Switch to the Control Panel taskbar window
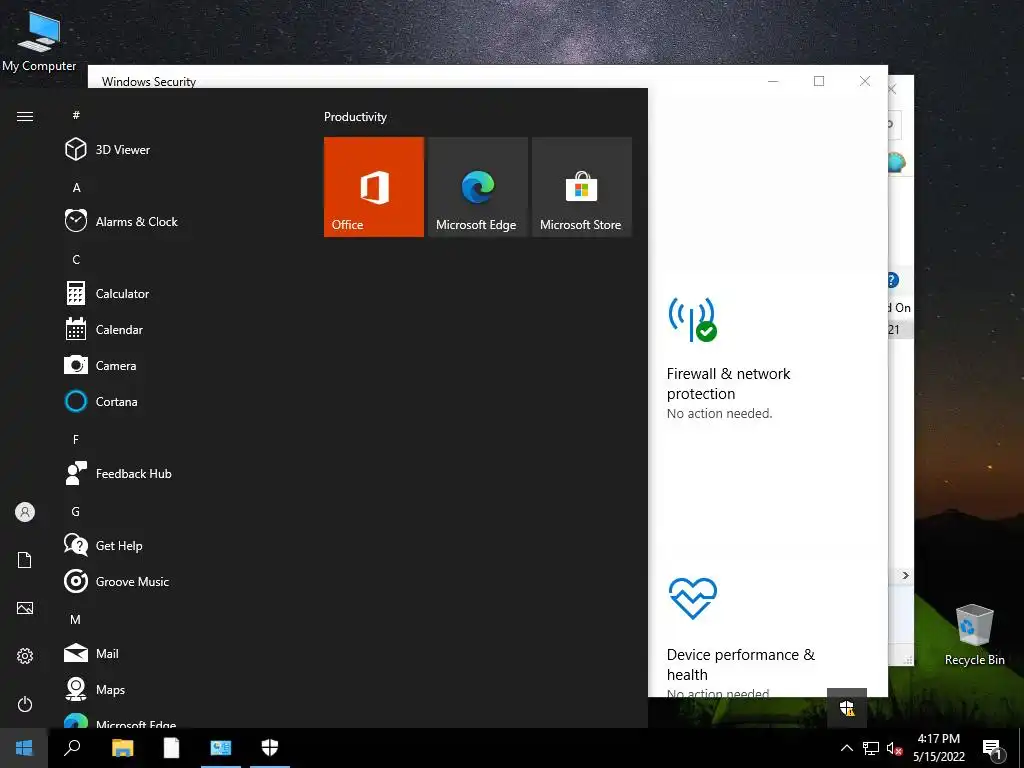Screen dimensions: 1024x768 tap(221, 748)
